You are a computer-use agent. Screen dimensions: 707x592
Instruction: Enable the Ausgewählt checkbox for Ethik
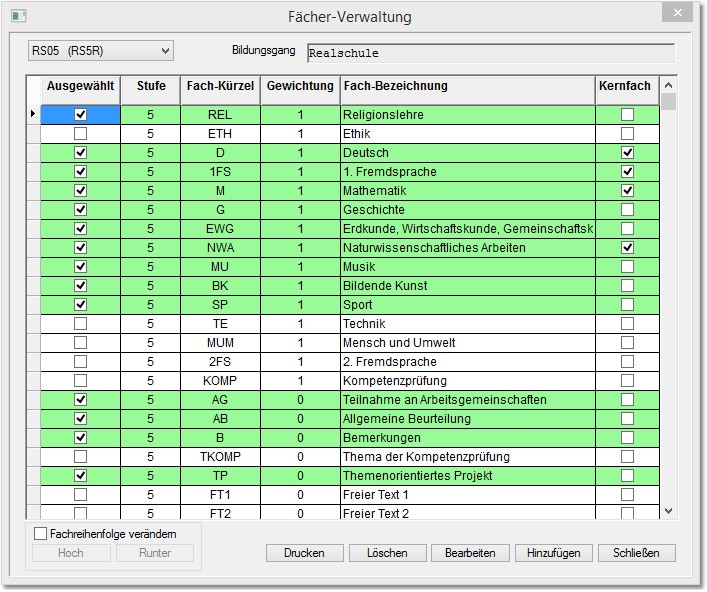81,134
